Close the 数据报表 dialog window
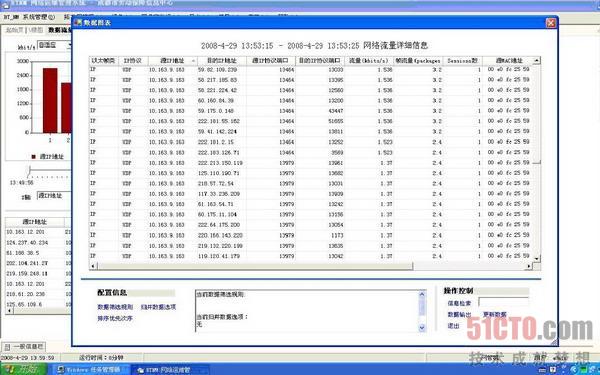 click(551, 23)
